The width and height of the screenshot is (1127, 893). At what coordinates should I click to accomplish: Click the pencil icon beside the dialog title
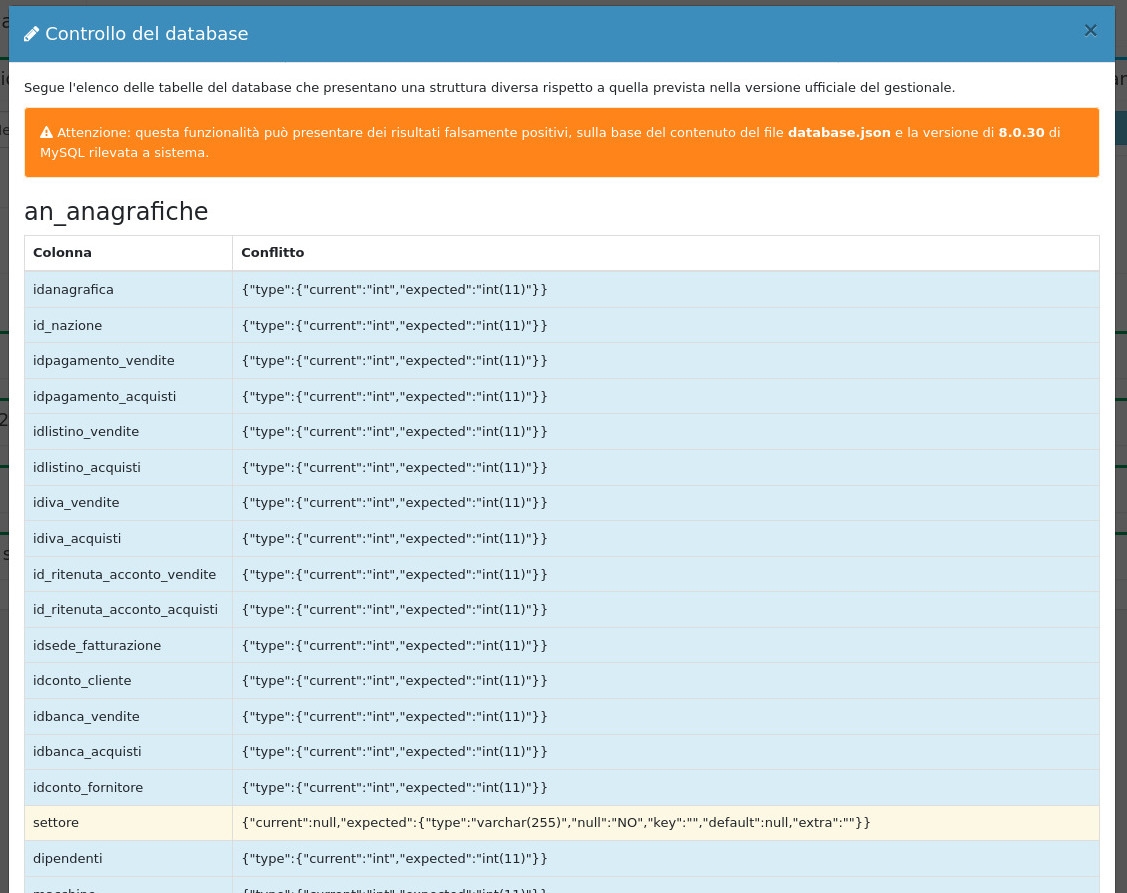pos(32,34)
